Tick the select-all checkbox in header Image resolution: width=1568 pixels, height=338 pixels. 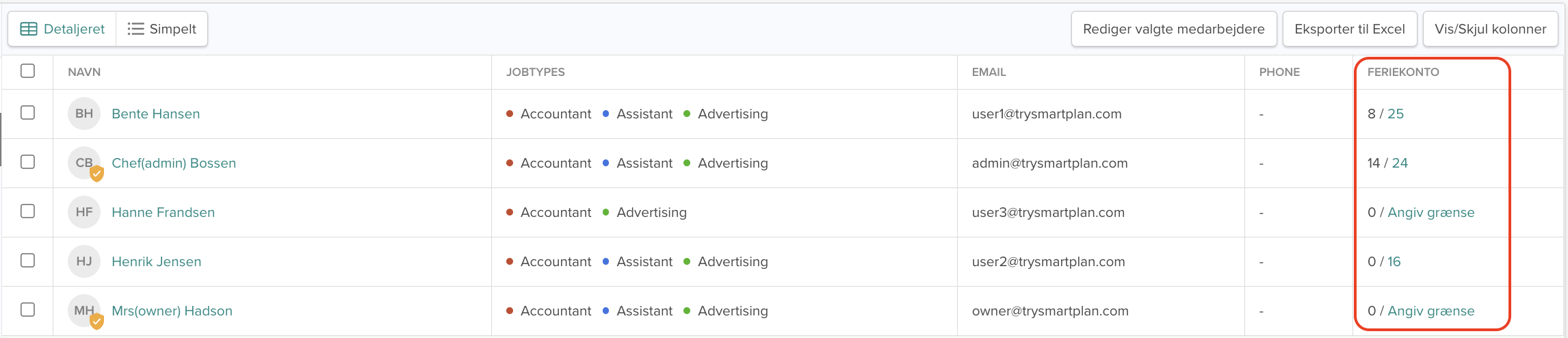click(x=27, y=71)
